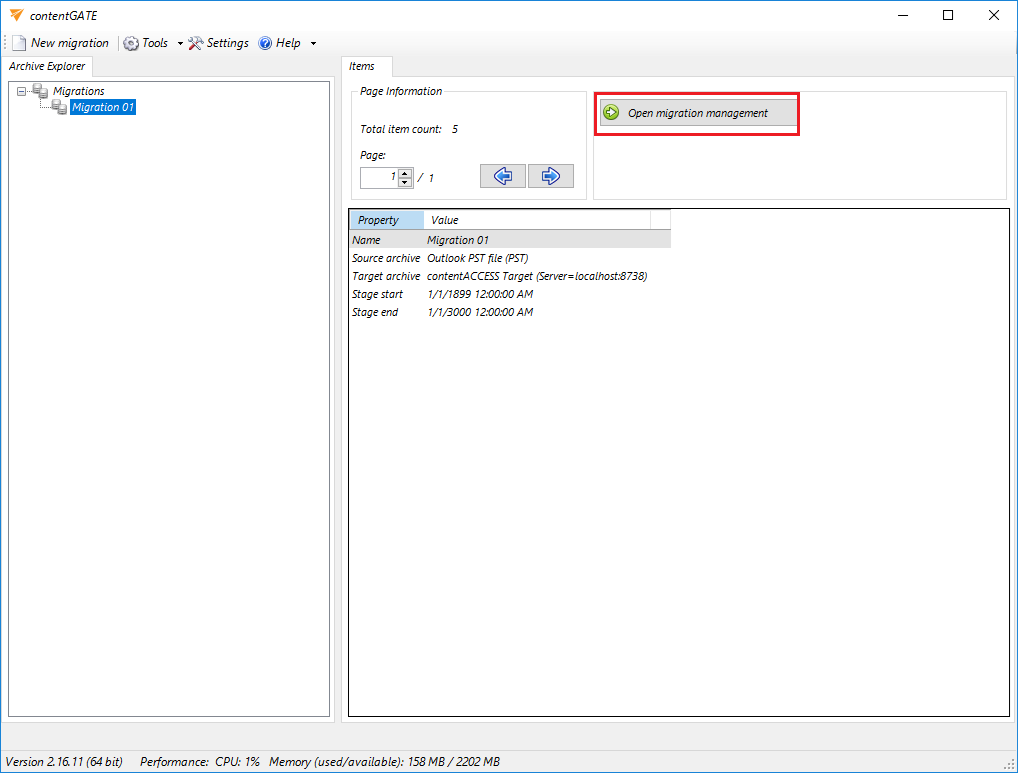This screenshot has height=773, width=1018.
Task: Click the Page number input field
Action: 379,177
